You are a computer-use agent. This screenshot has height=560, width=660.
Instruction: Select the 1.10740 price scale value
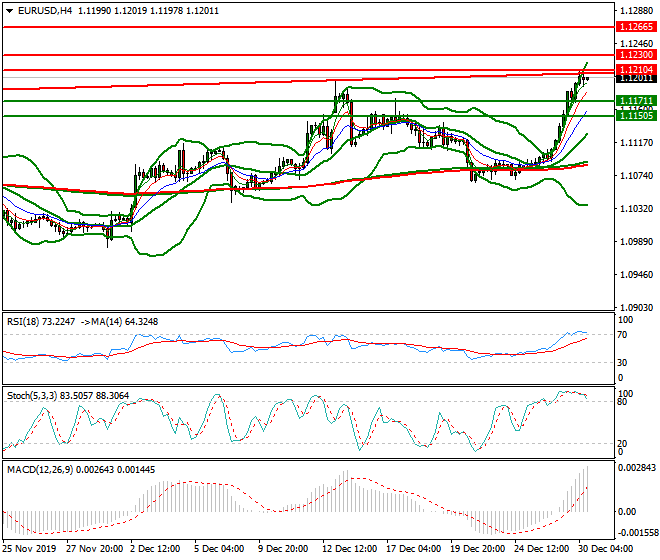pos(636,176)
